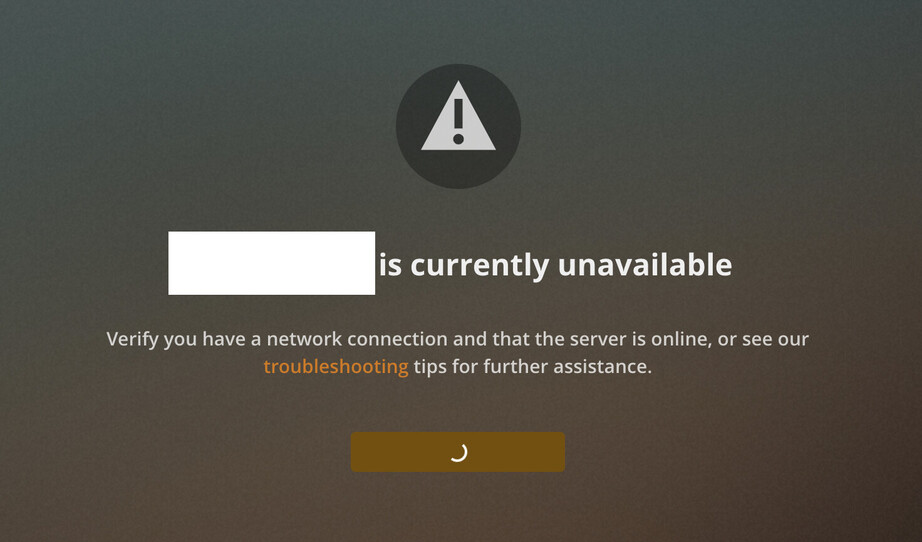The width and height of the screenshot is (922, 542).
Task: Click the 'is currently unavailable' heading
Action: 556,265
